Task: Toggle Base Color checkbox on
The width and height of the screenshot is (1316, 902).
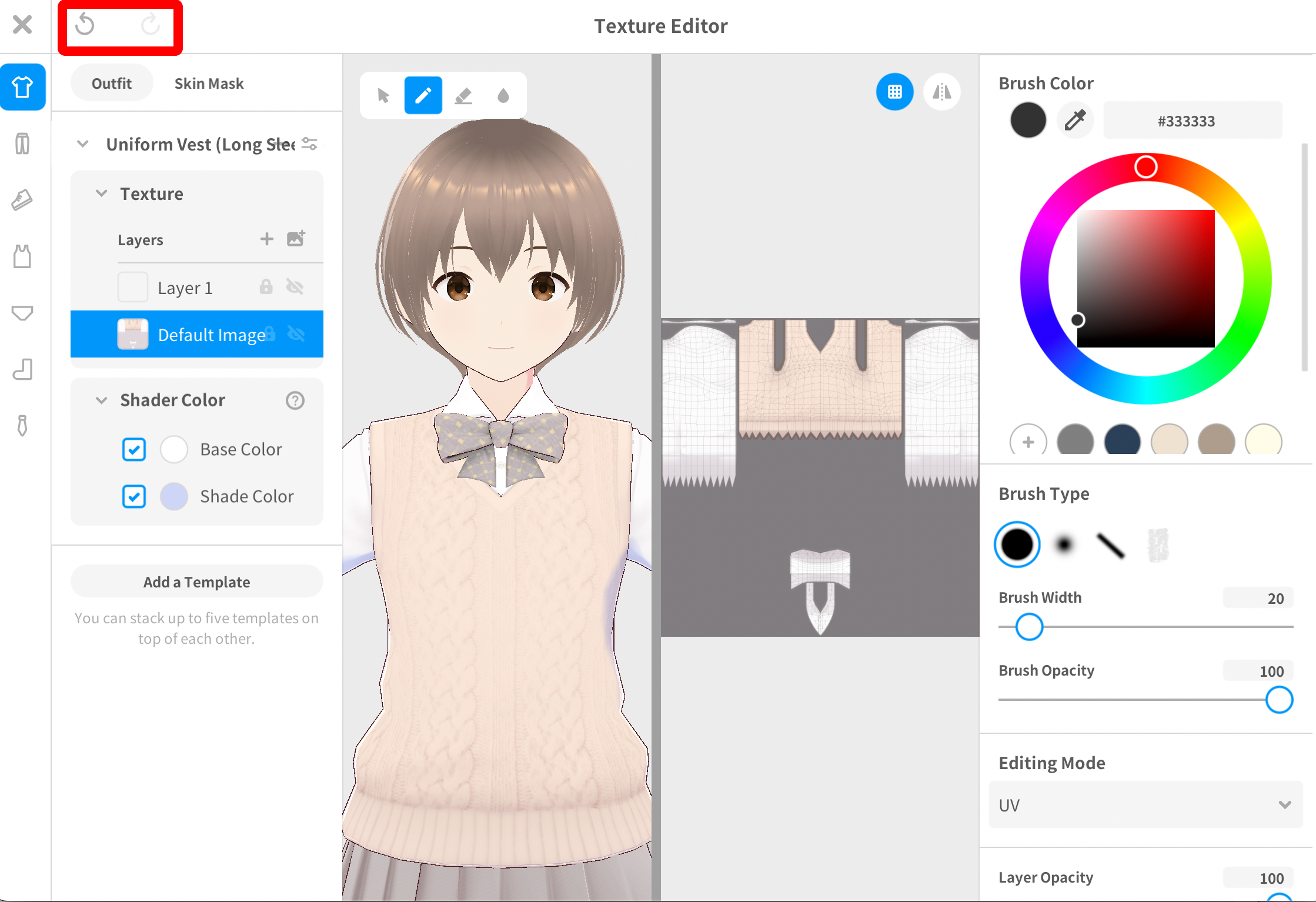Action: 134,449
